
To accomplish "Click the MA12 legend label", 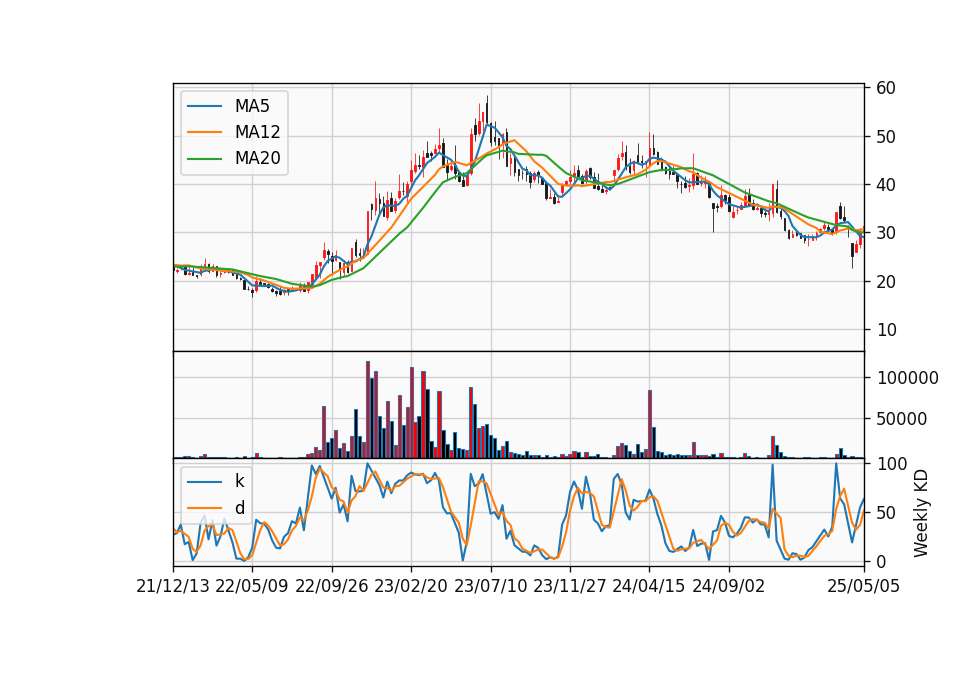I will 257,132.
